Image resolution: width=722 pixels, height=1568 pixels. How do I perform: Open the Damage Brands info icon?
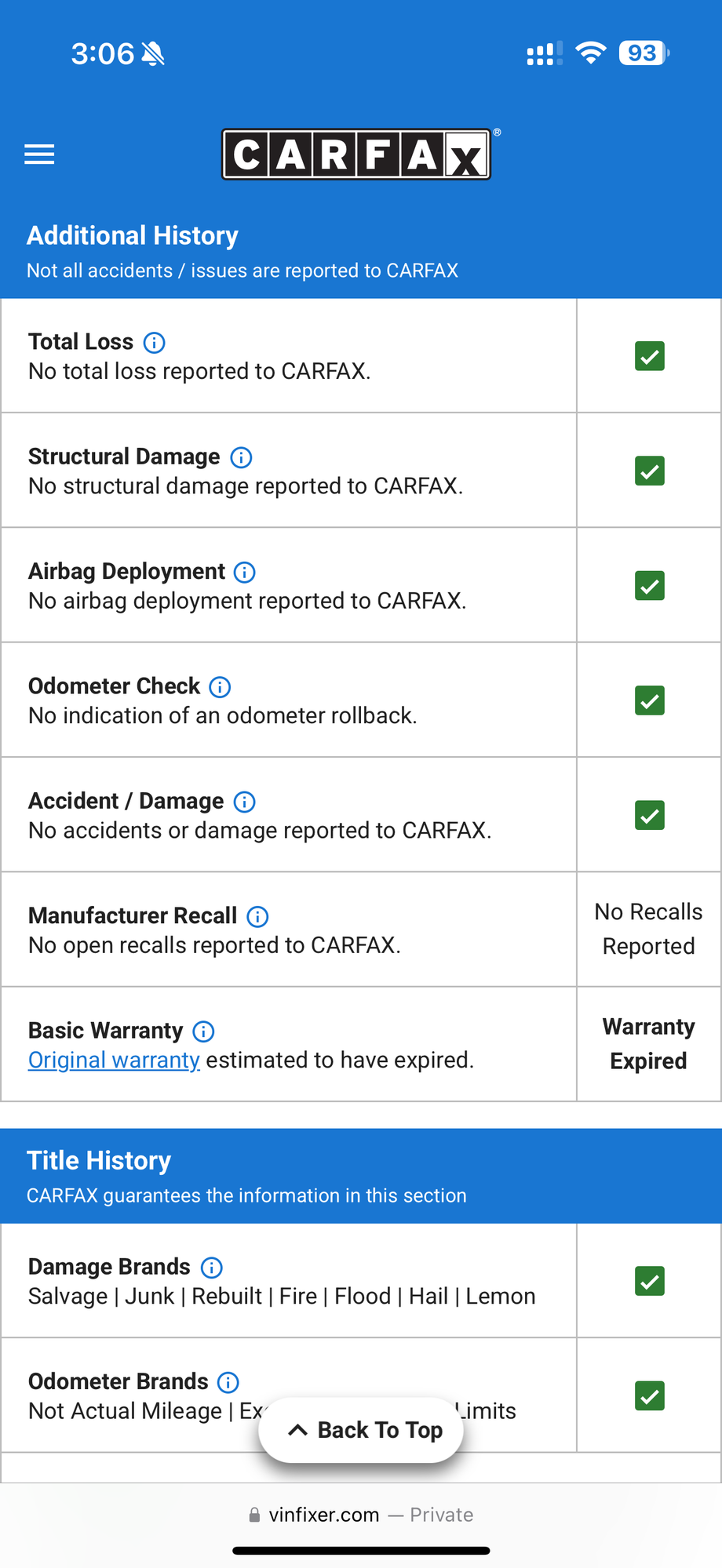click(x=212, y=1268)
